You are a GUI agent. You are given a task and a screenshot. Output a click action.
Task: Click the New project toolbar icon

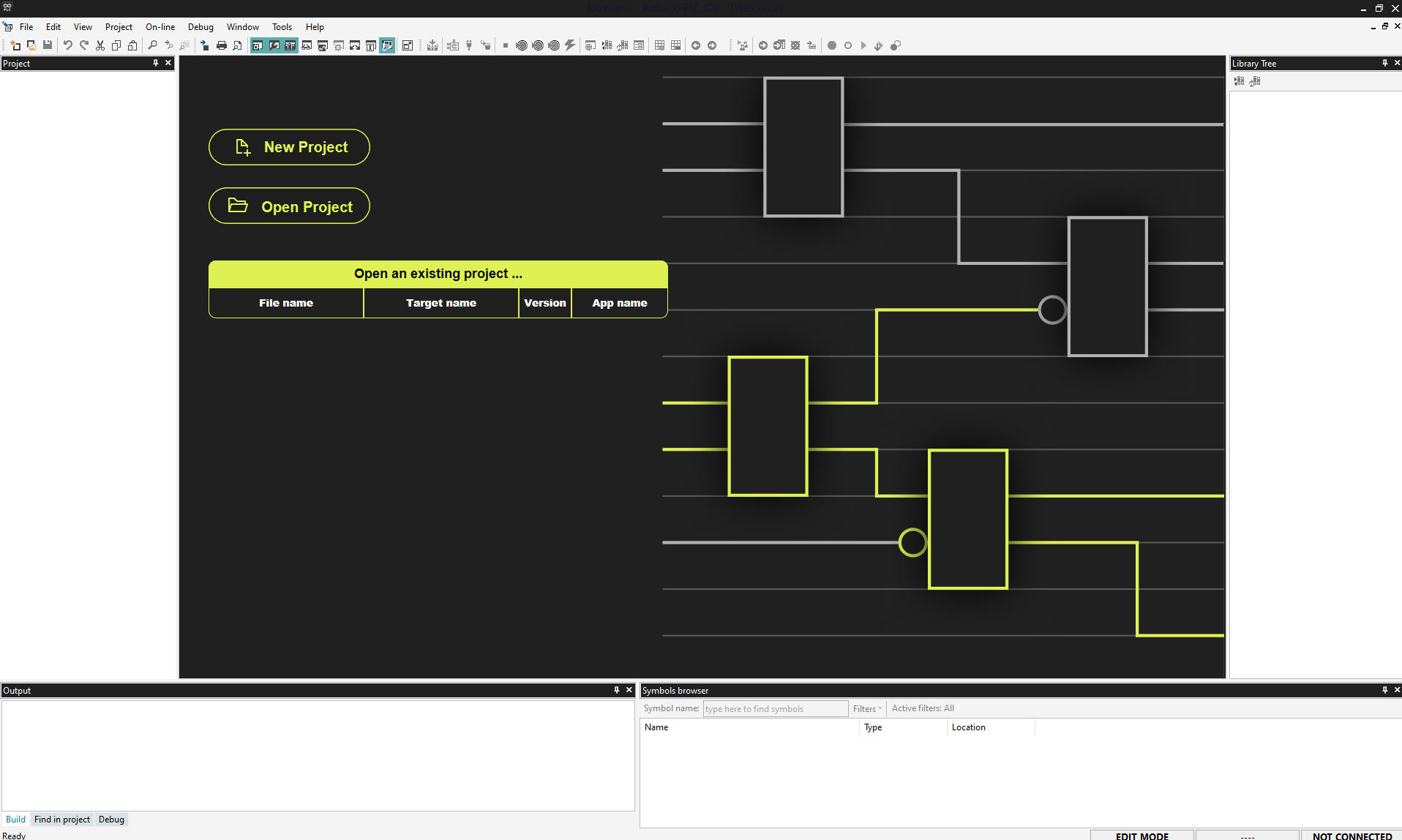pyautogui.click(x=15, y=45)
